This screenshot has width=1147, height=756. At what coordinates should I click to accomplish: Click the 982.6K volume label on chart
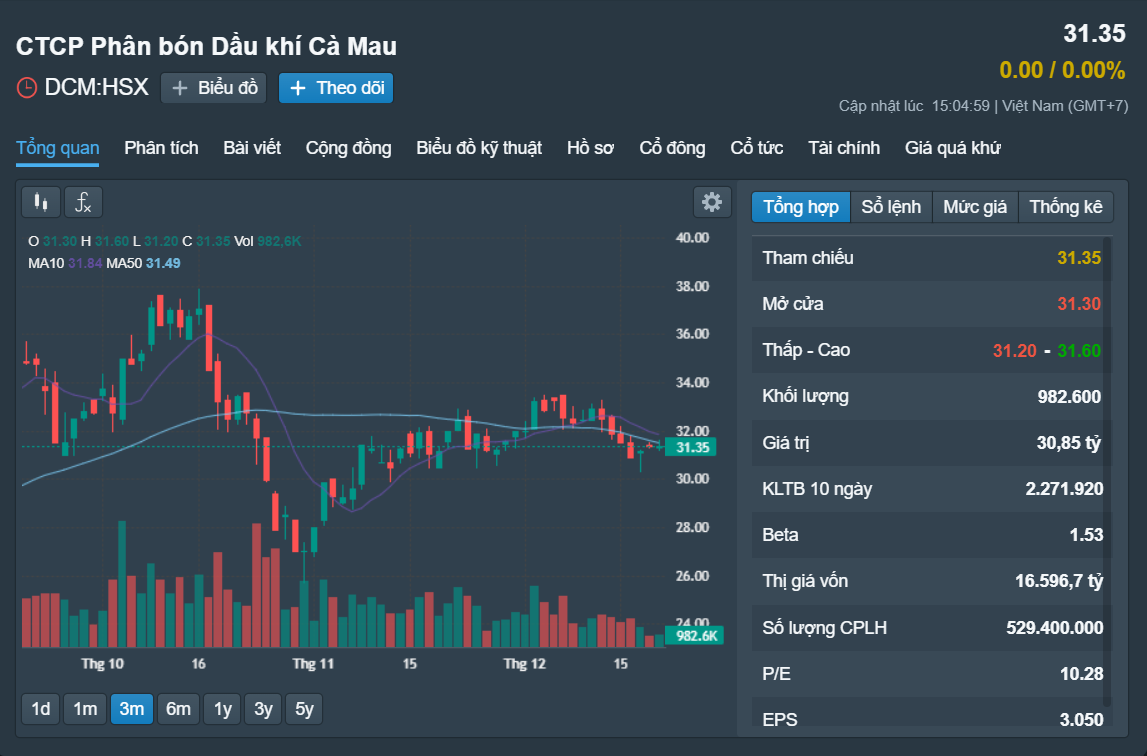695,635
